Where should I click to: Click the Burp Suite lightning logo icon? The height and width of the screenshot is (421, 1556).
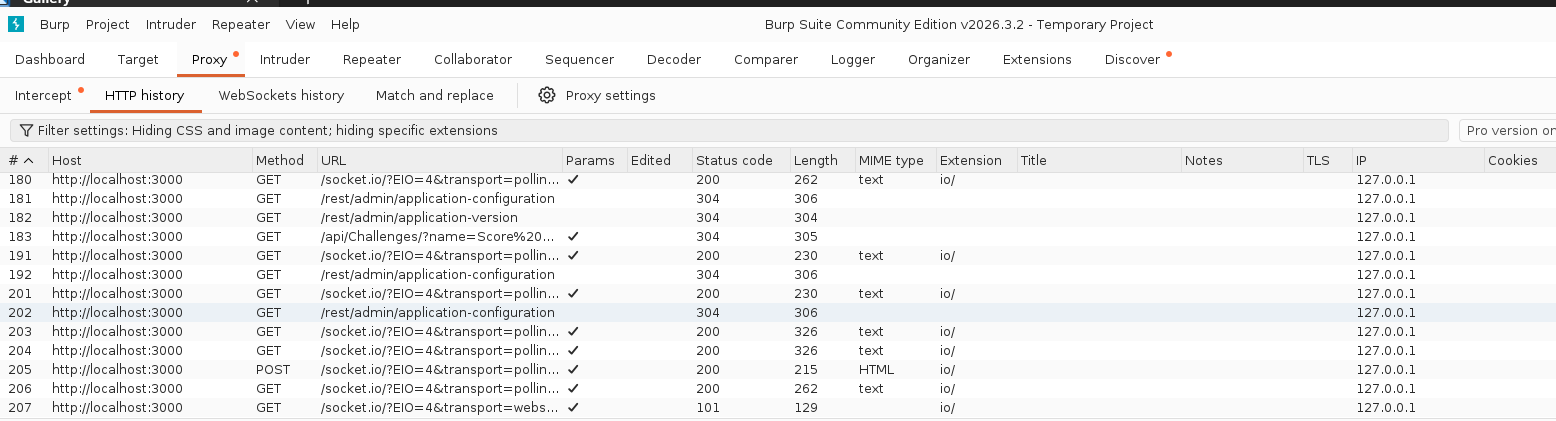coord(15,24)
